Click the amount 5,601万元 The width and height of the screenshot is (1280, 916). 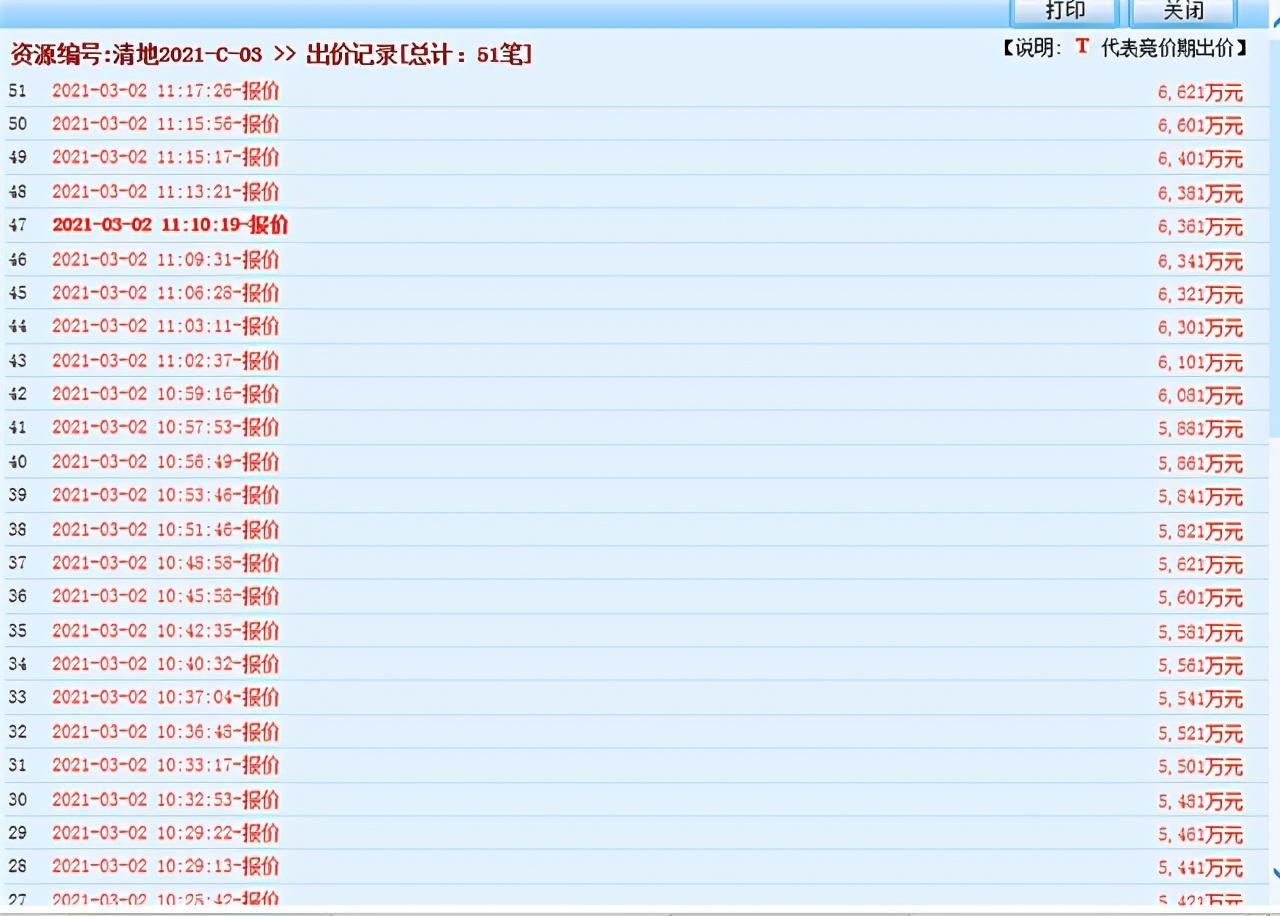click(x=1200, y=598)
